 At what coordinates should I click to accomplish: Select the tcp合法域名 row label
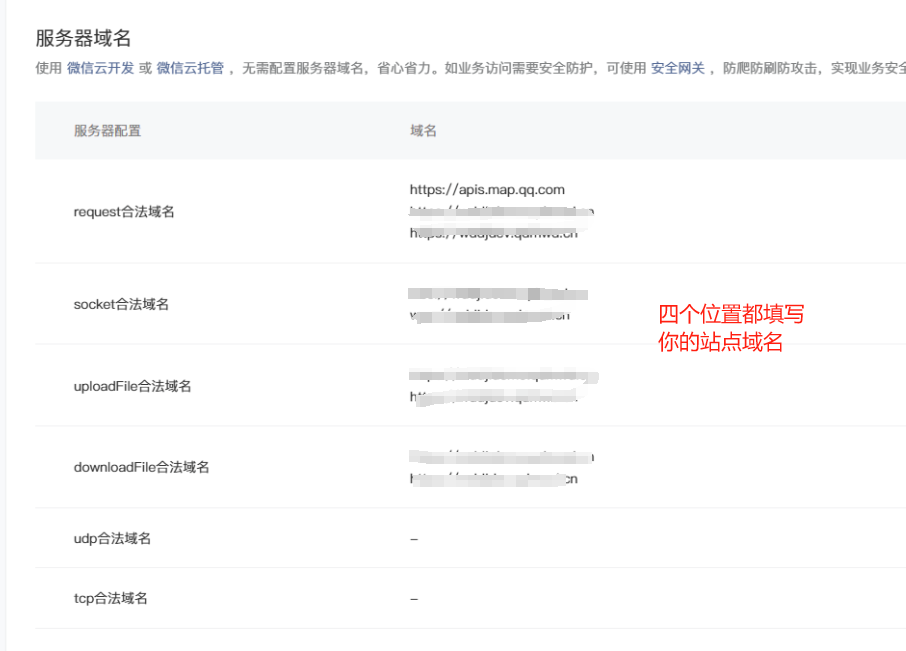point(110,598)
